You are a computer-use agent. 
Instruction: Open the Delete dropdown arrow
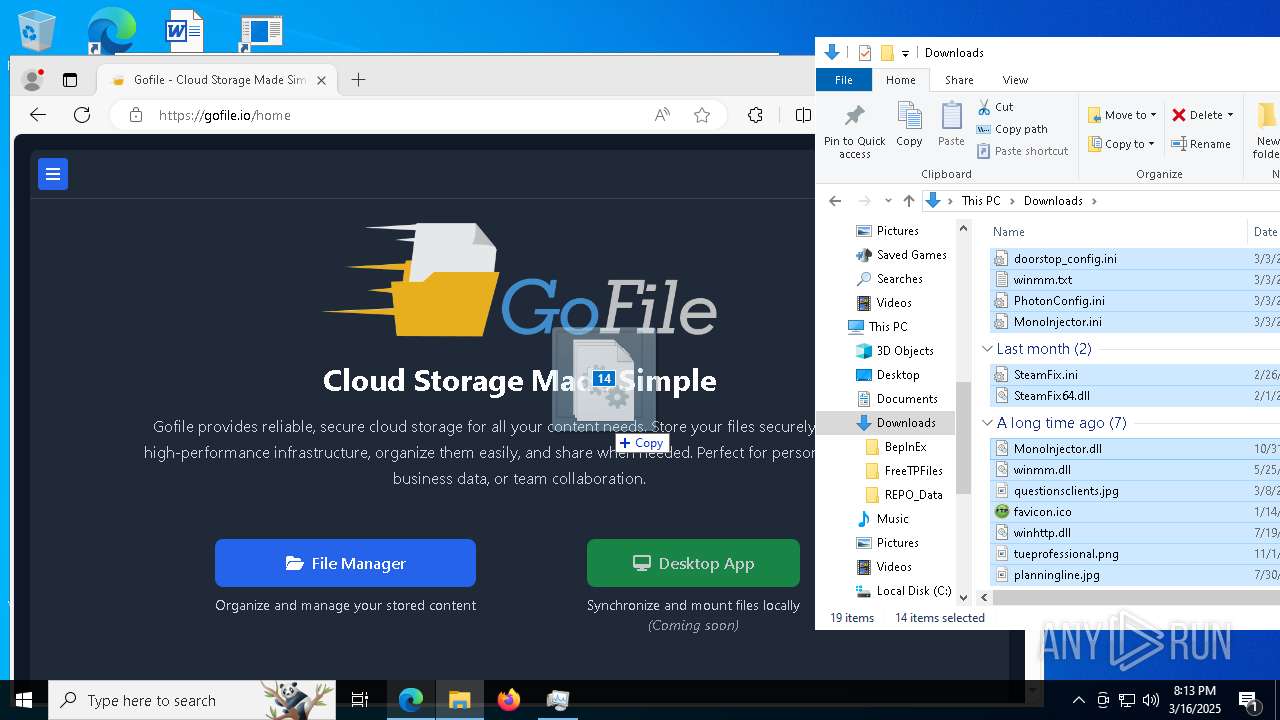[x=1230, y=115]
